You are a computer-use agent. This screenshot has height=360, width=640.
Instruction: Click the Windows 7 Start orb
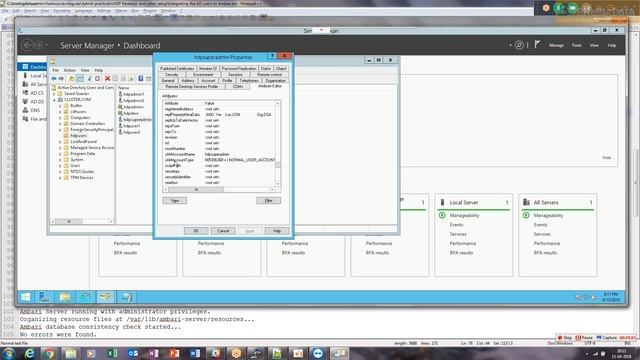[x=8, y=353]
